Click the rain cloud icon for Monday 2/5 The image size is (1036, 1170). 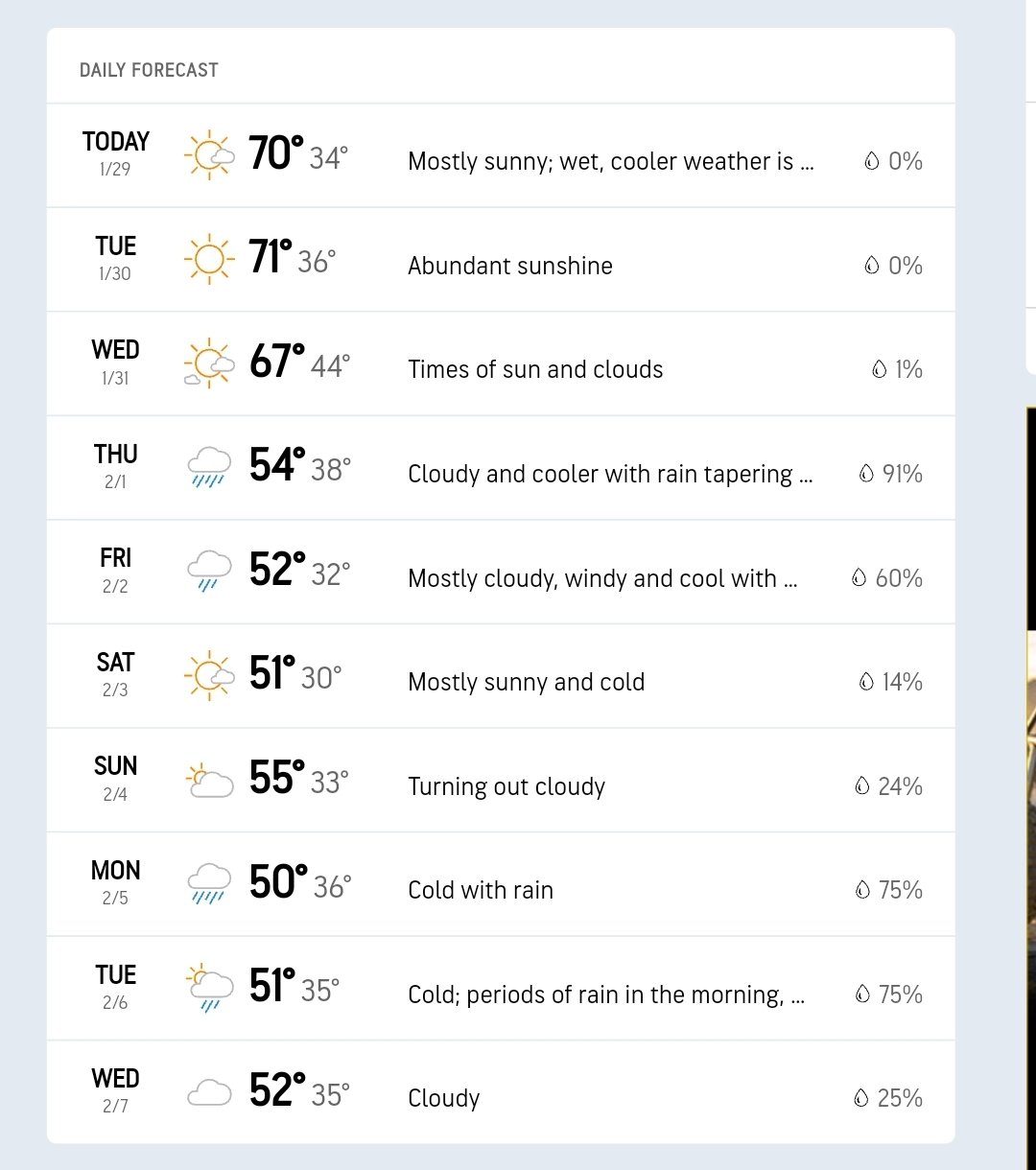(x=209, y=884)
